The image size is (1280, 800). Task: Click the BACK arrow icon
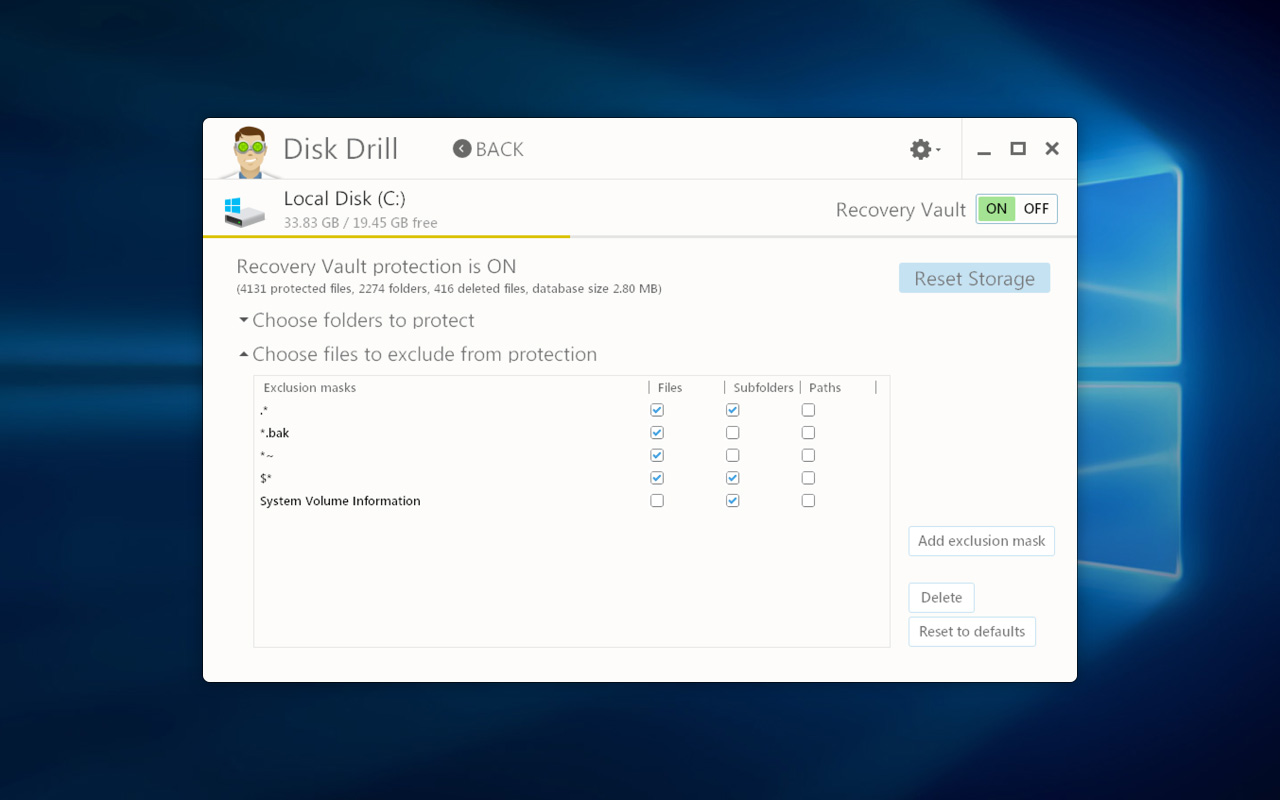pyautogui.click(x=462, y=149)
